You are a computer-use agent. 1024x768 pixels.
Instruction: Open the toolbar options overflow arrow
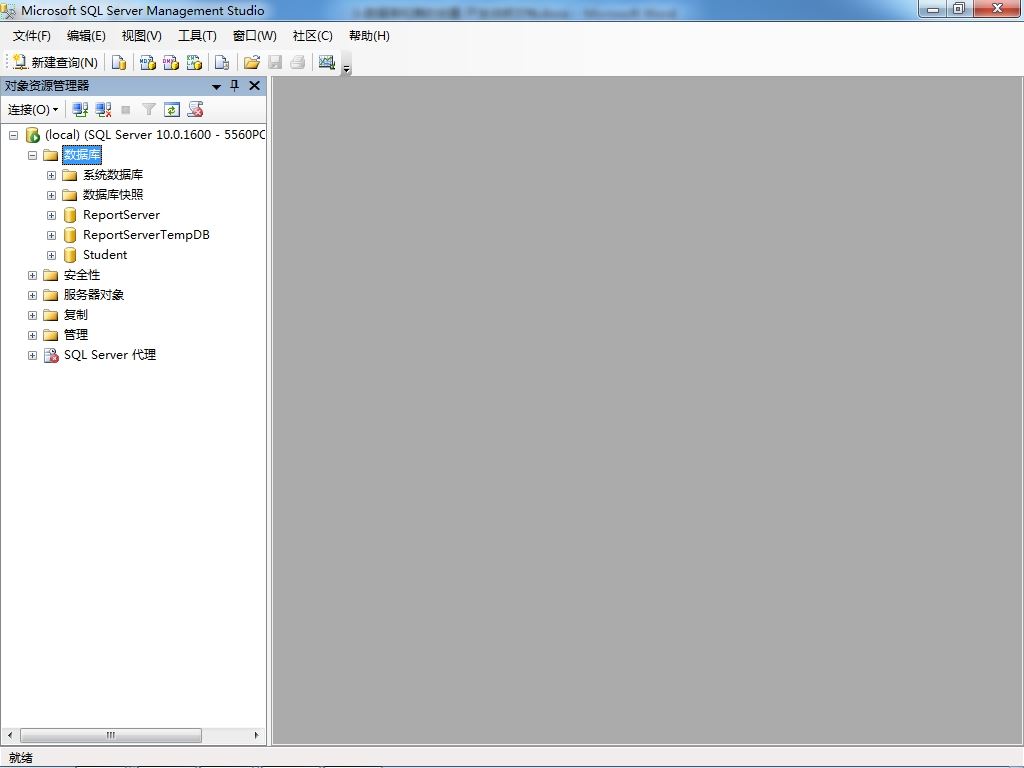coord(347,67)
